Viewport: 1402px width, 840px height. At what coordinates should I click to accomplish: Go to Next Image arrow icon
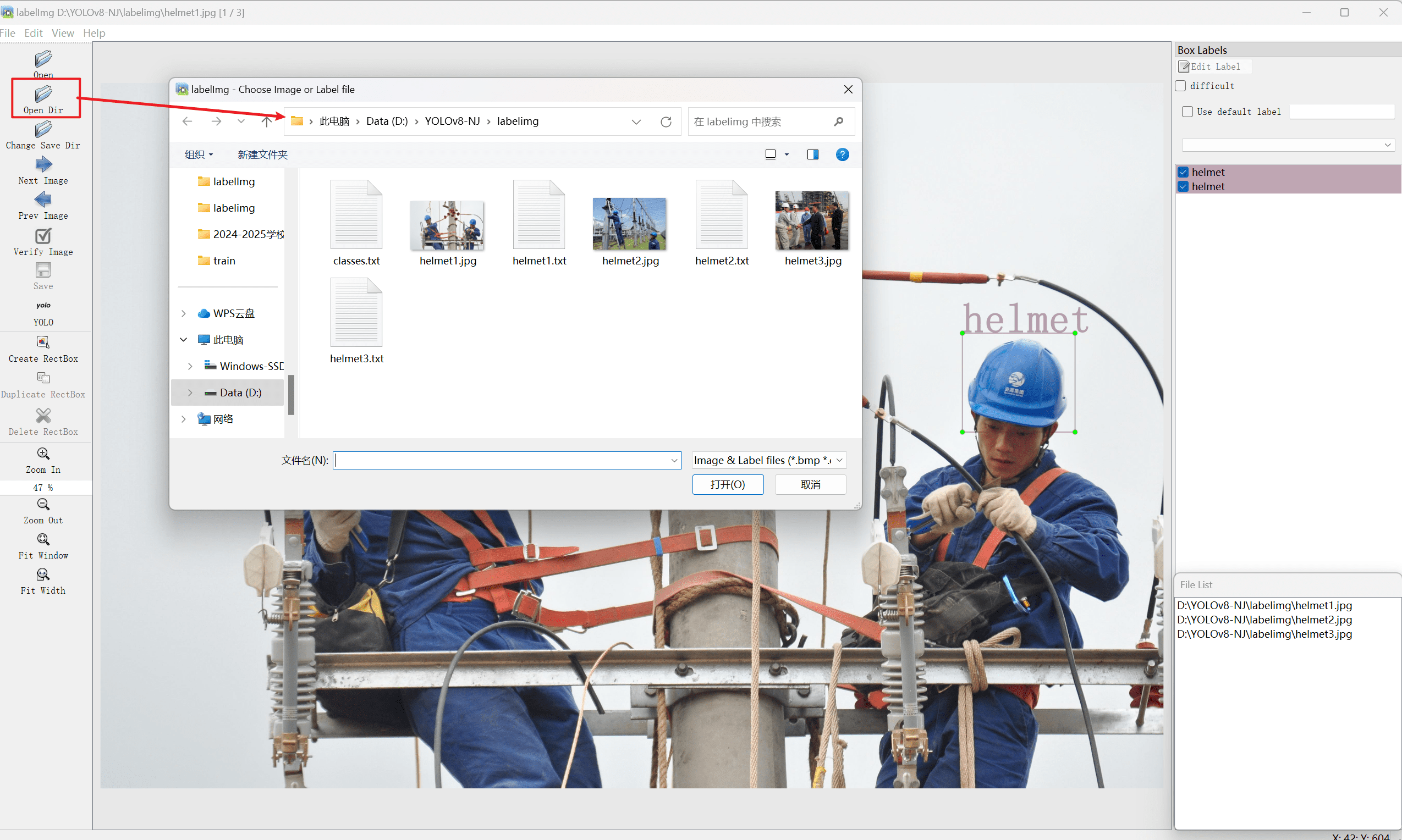click(x=43, y=165)
